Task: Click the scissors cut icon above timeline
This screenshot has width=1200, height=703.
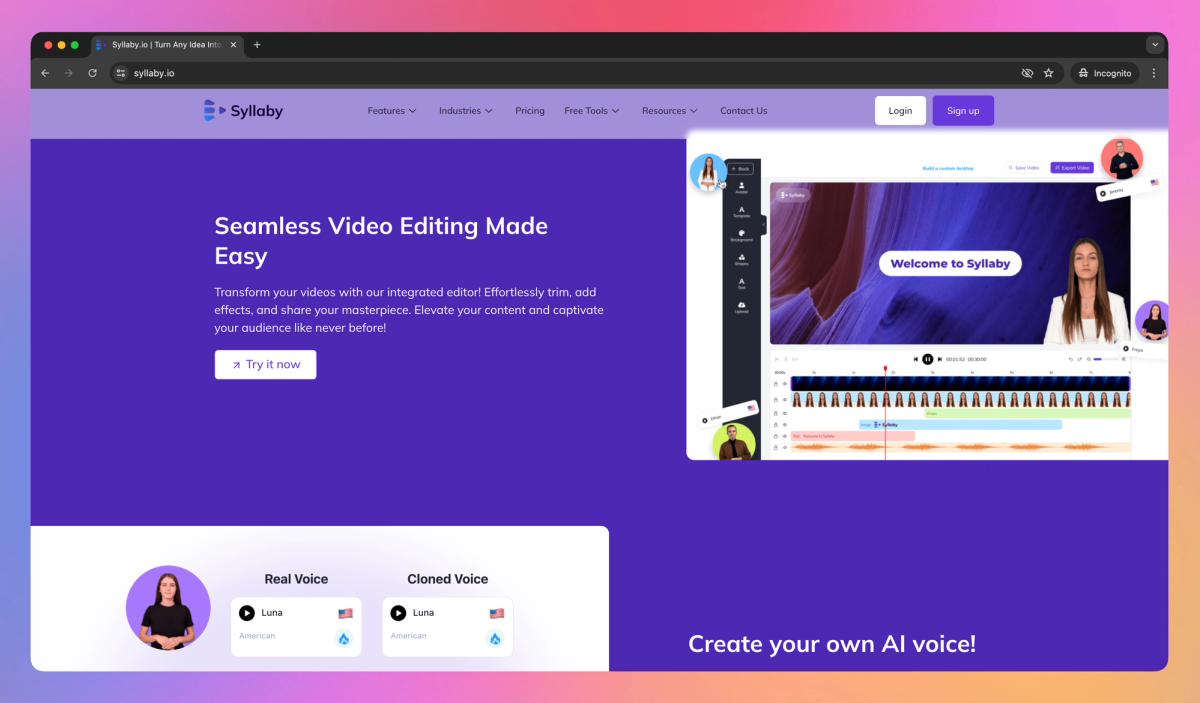Action: pyautogui.click(x=777, y=359)
